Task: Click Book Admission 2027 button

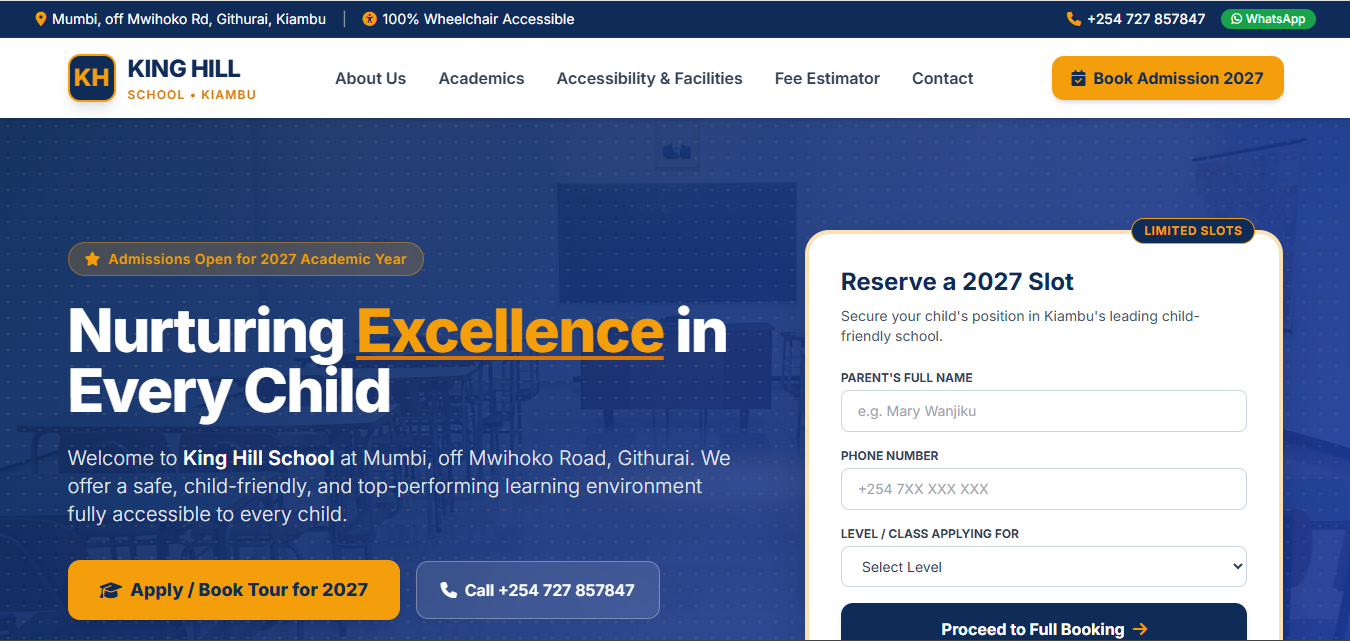Action: click(1167, 78)
